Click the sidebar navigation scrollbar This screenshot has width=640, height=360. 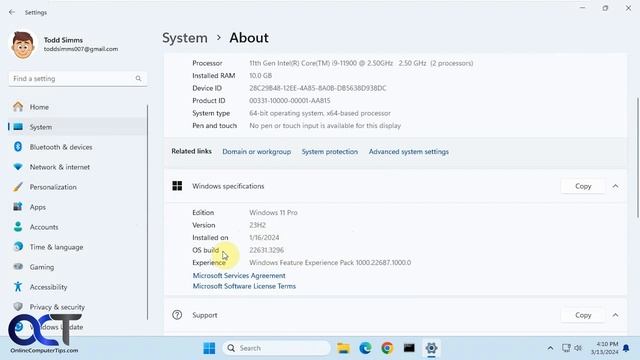147,212
